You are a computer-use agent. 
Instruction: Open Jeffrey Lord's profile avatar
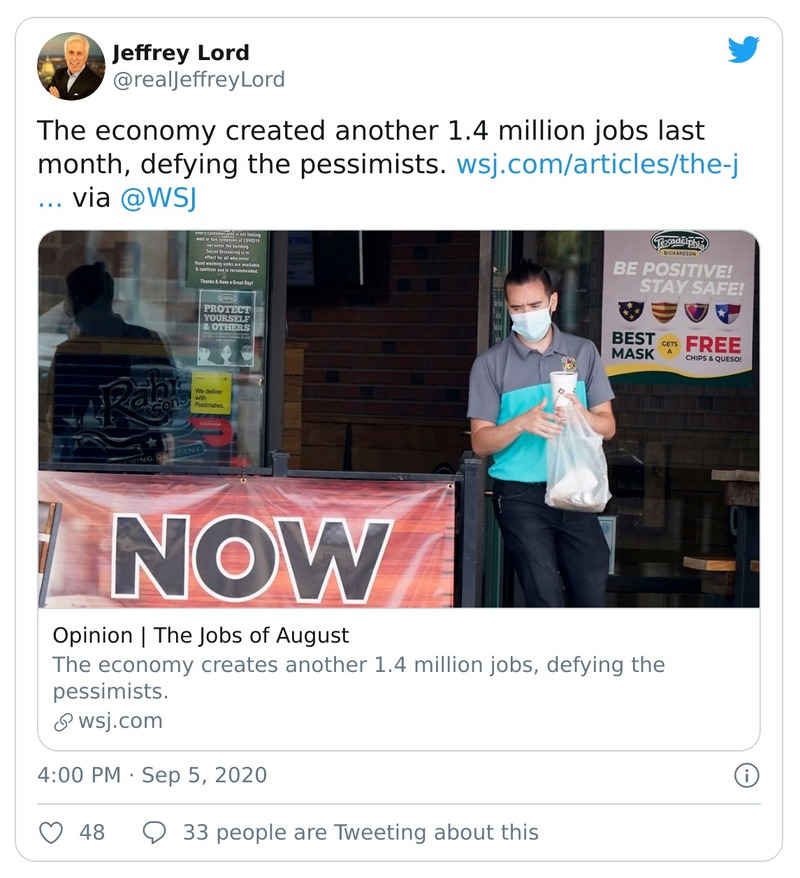(x=71, y=66)
